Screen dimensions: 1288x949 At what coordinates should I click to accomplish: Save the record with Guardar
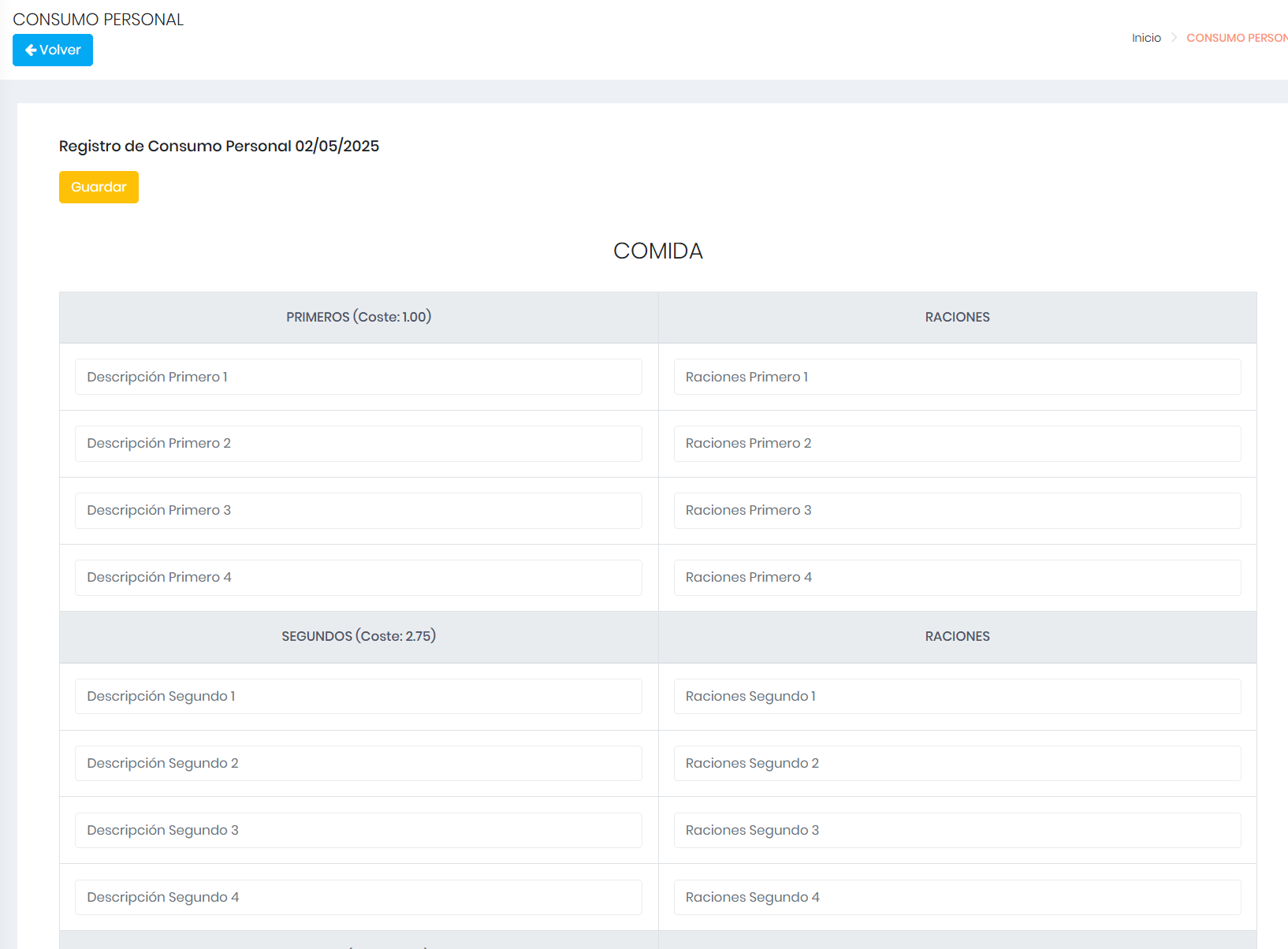pos(99,187)
